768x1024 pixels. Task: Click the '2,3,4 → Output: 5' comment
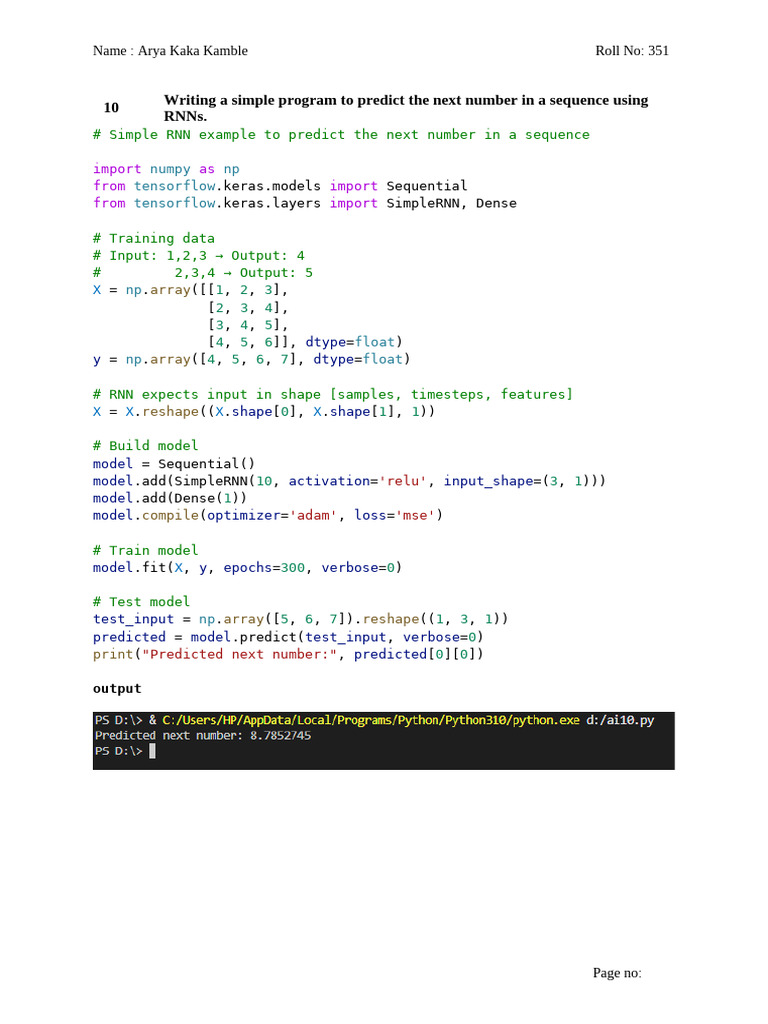coord(243,273)
